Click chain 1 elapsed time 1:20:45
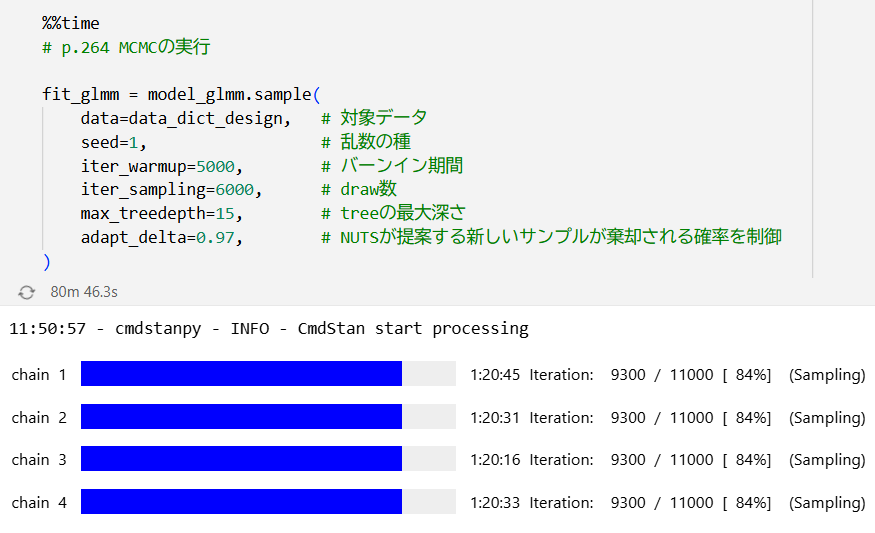The height and width of the screenshot is (533, 875). 495,374
